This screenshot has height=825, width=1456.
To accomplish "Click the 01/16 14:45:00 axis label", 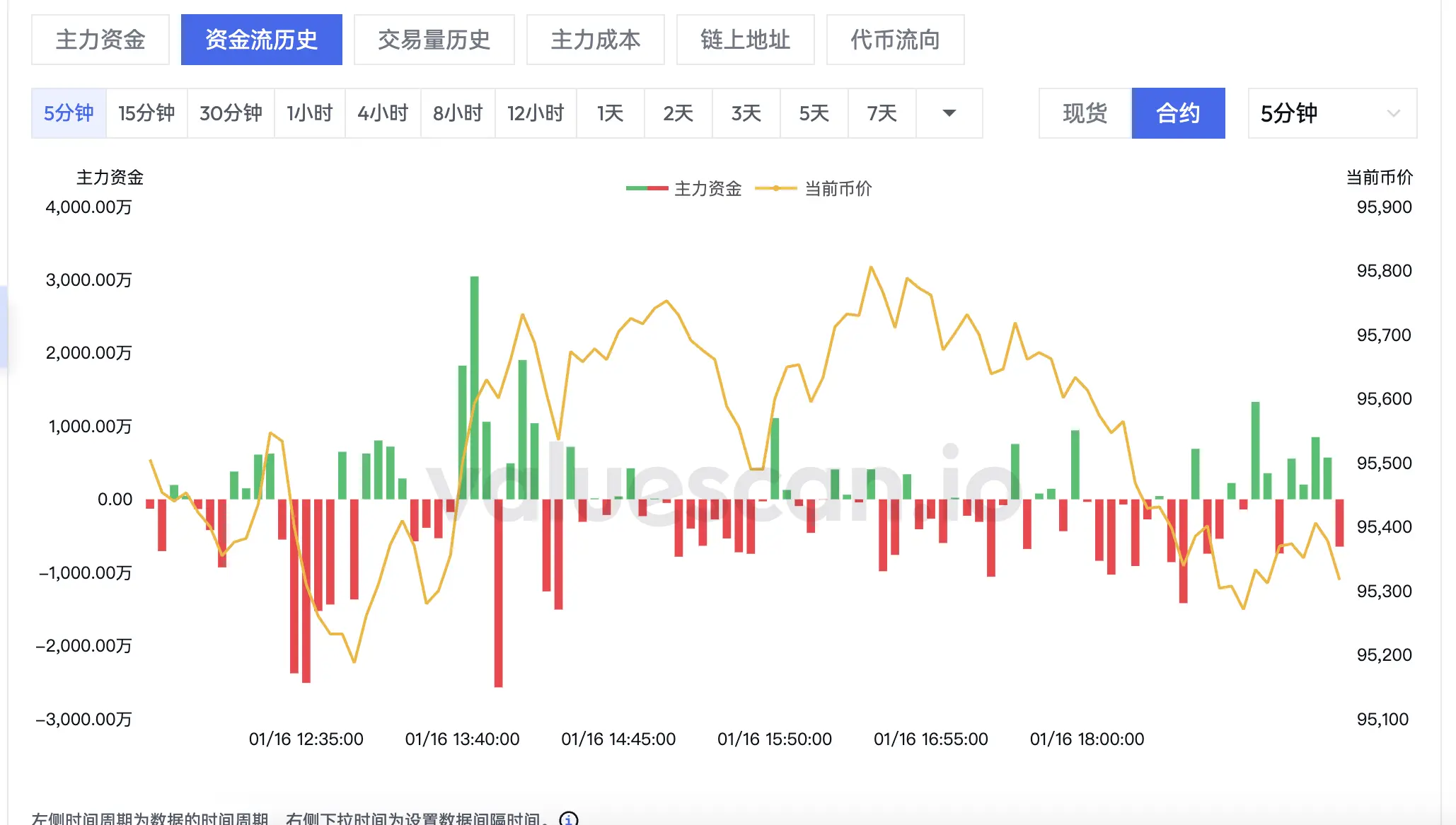I will click(x=618, y=739).
